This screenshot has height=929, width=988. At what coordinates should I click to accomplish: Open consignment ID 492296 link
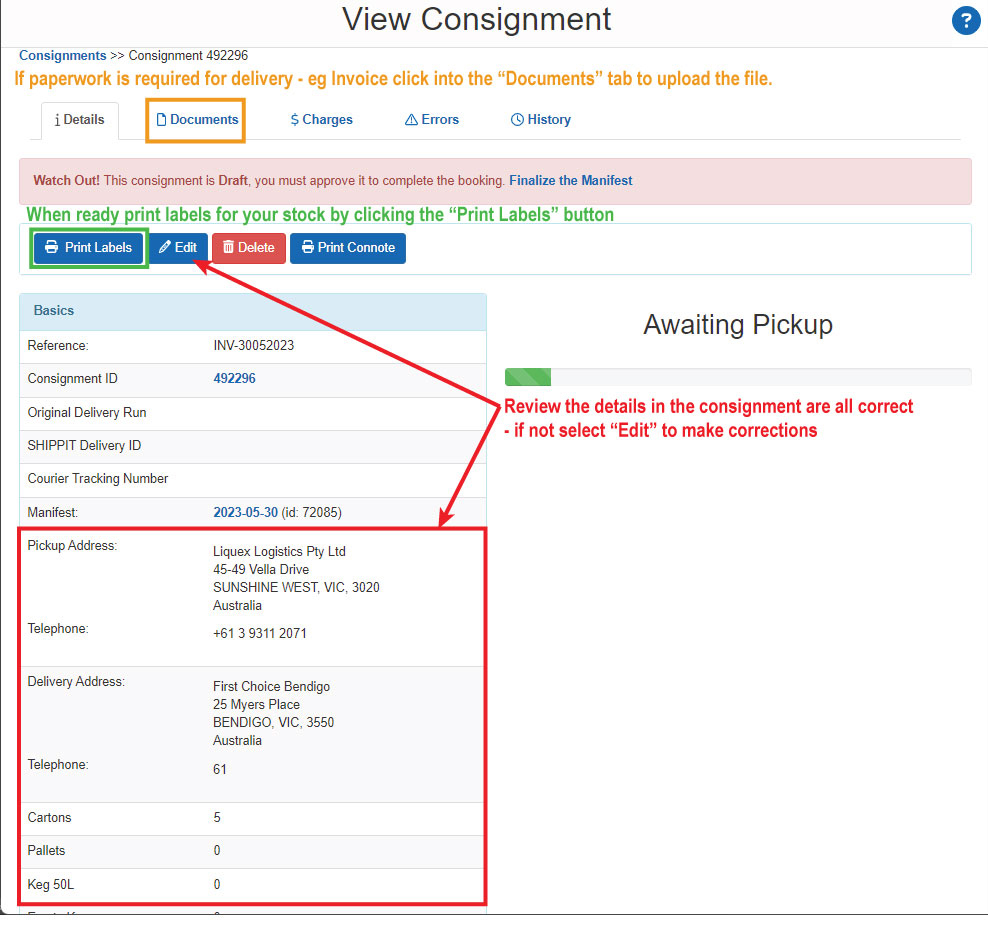pos(234,379)
